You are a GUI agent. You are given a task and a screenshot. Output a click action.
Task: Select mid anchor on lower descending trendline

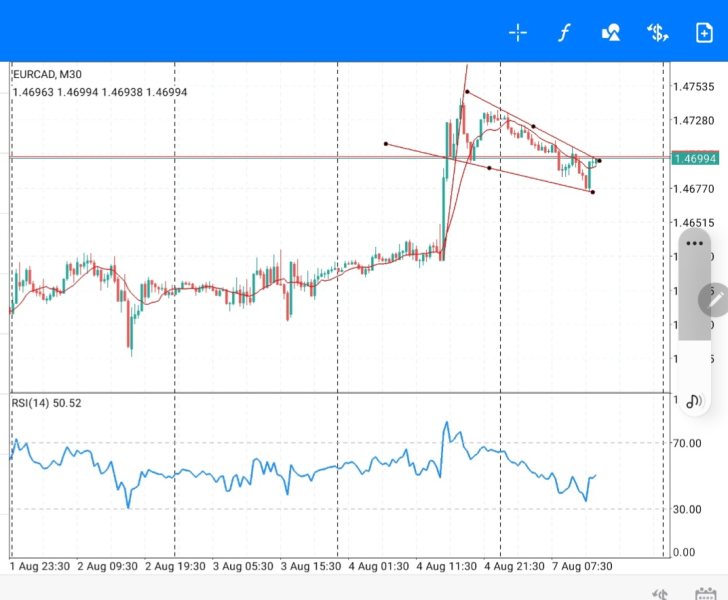point(489,168)
